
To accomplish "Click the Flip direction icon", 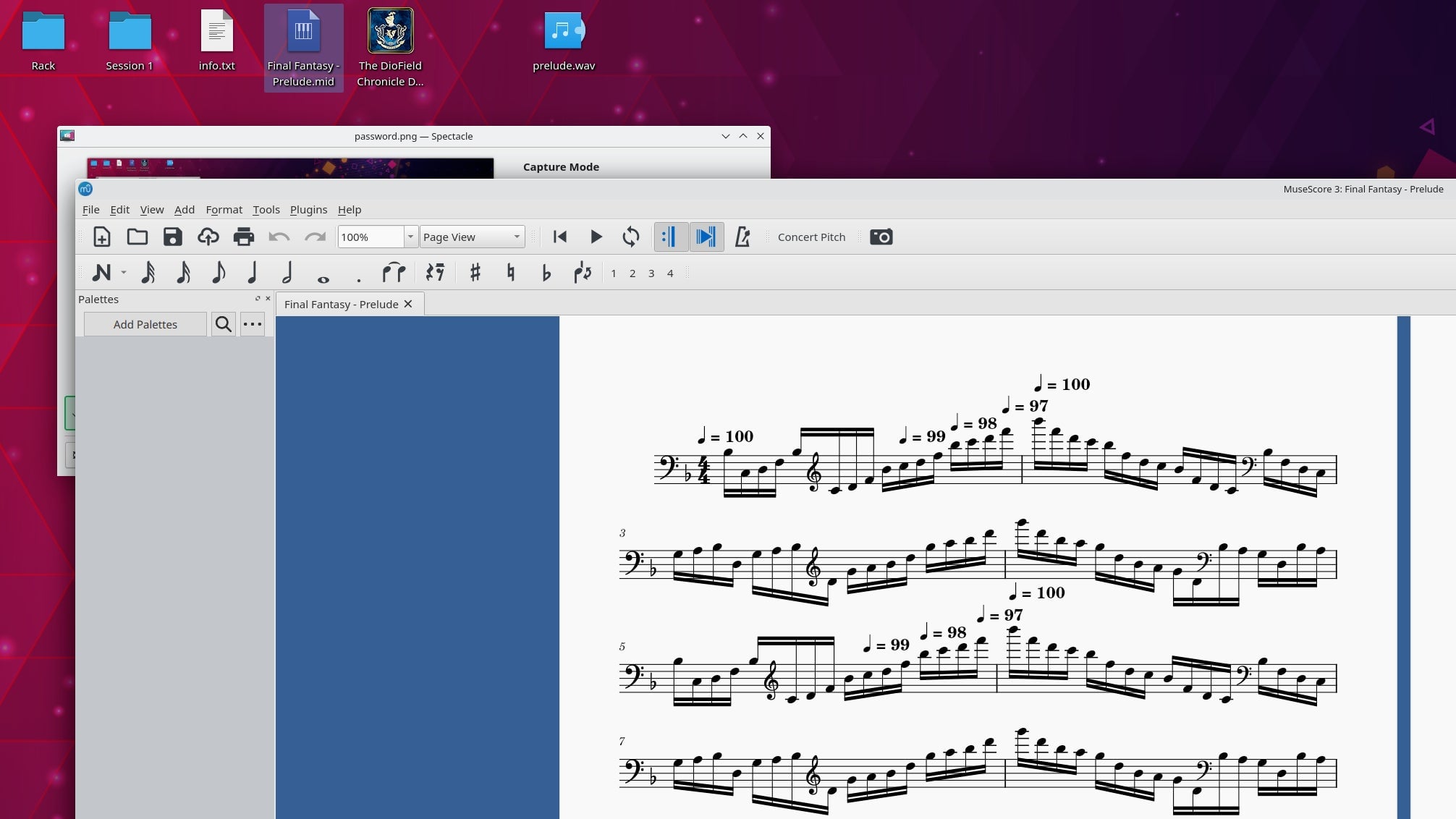I will [583, 273].
